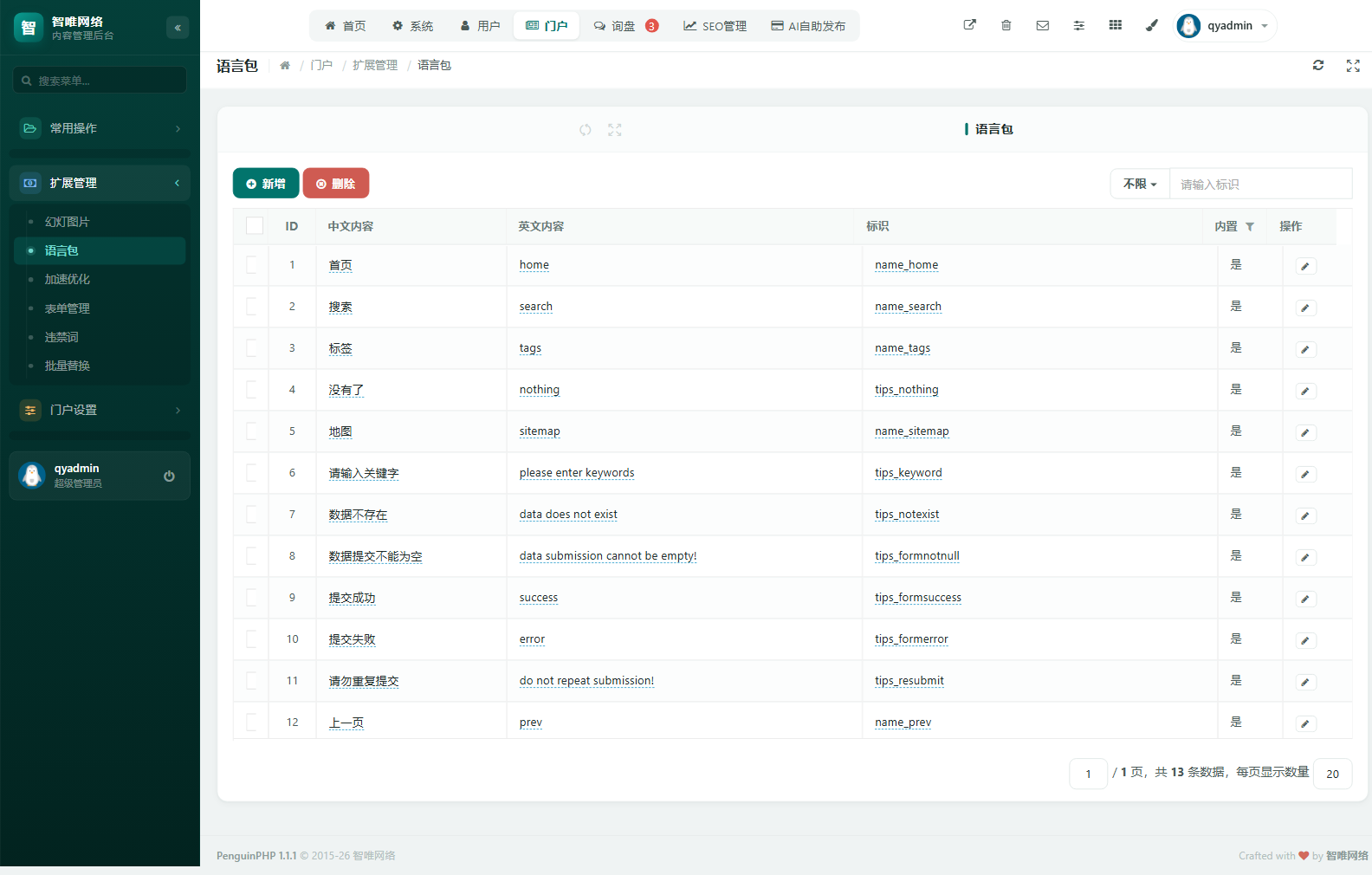The width and height of the screenshot is (1372, 875).
Task: Check the checkbox for row 搜索
Action: tap(252, 307)
